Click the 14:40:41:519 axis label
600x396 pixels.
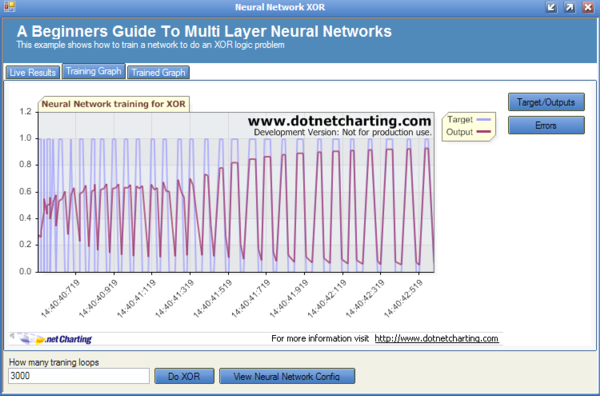(x=213, y=299)
